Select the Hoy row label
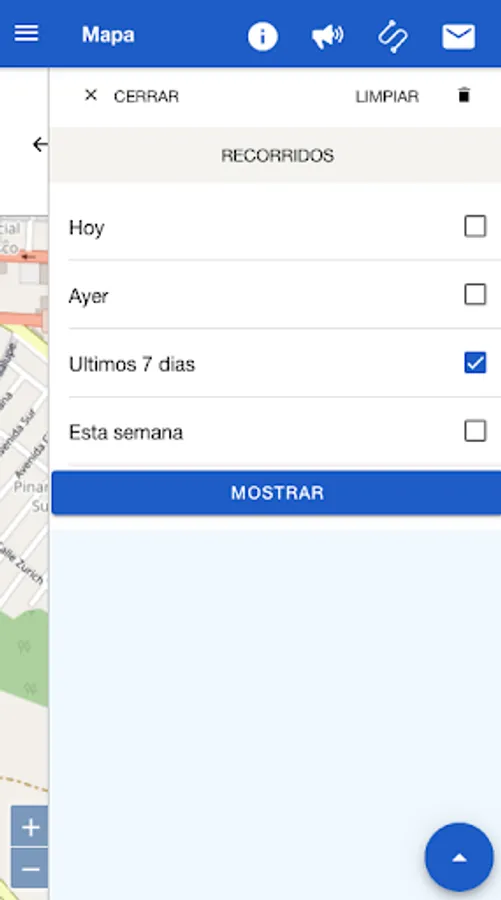The width and height of the screenshot is (501, 900). (x=87, y=228)
